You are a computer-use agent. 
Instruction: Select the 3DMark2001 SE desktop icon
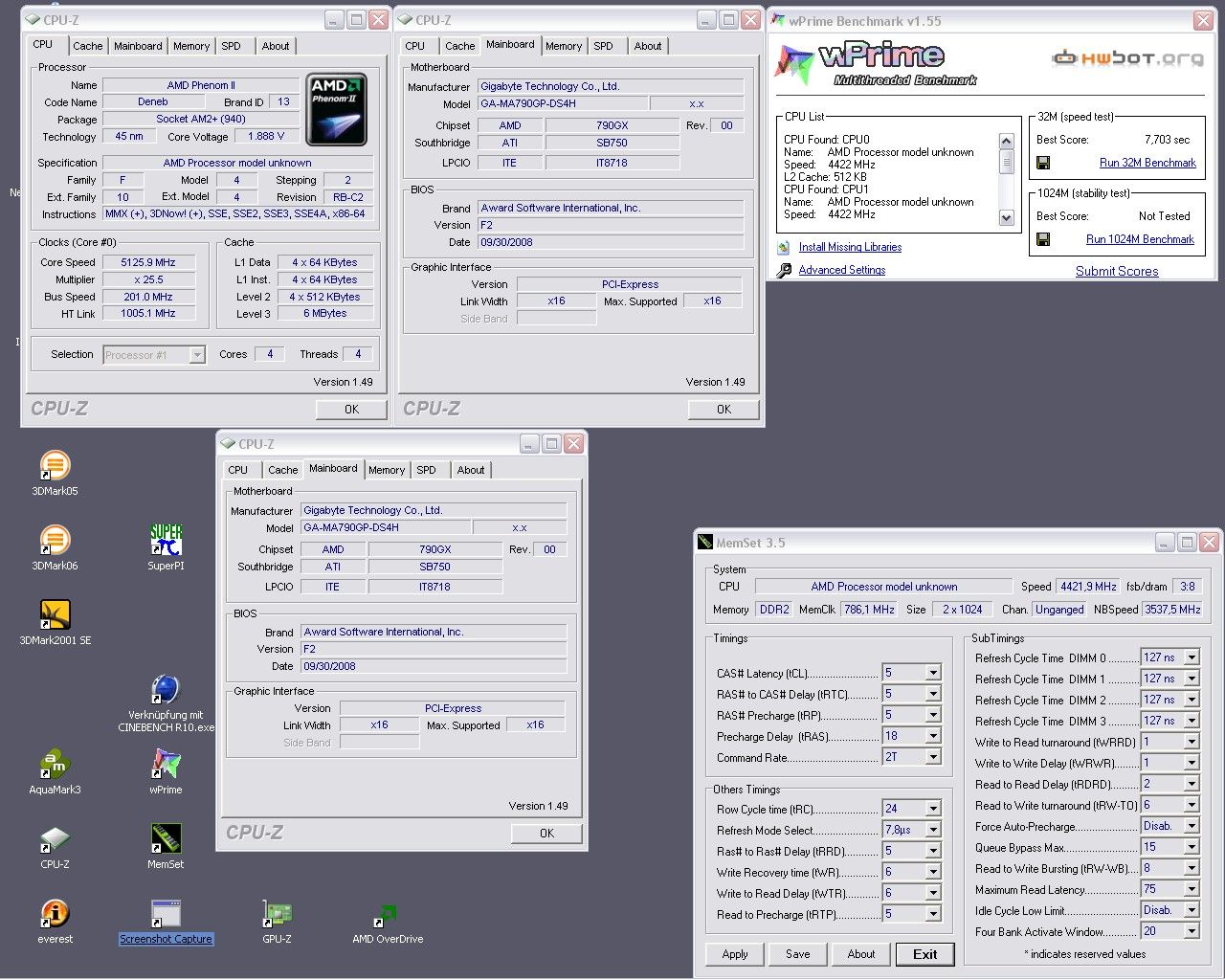[55, 615]
